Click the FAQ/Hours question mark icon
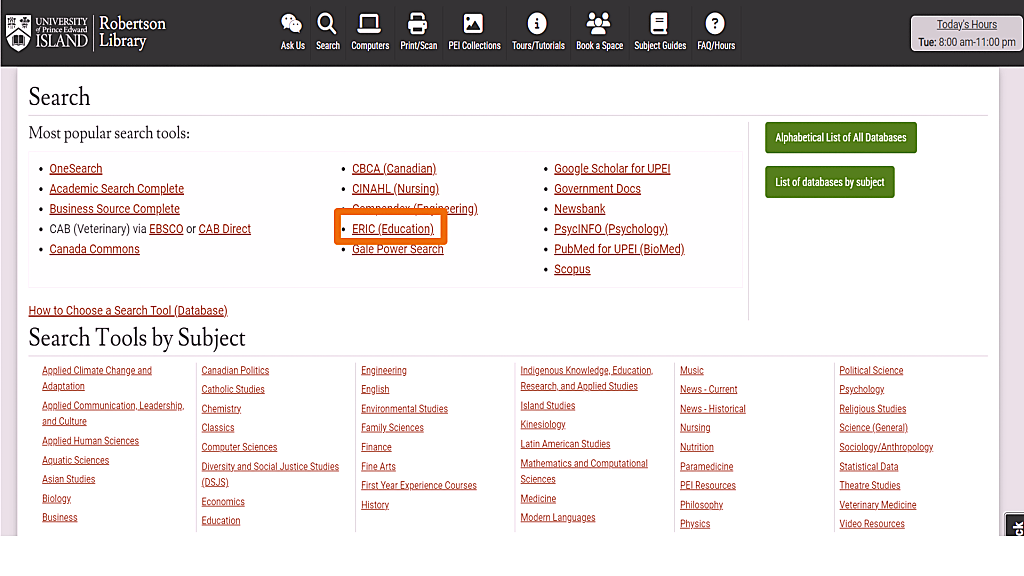This screenshot has width=1024, height=576. click(x=715, y=24)
